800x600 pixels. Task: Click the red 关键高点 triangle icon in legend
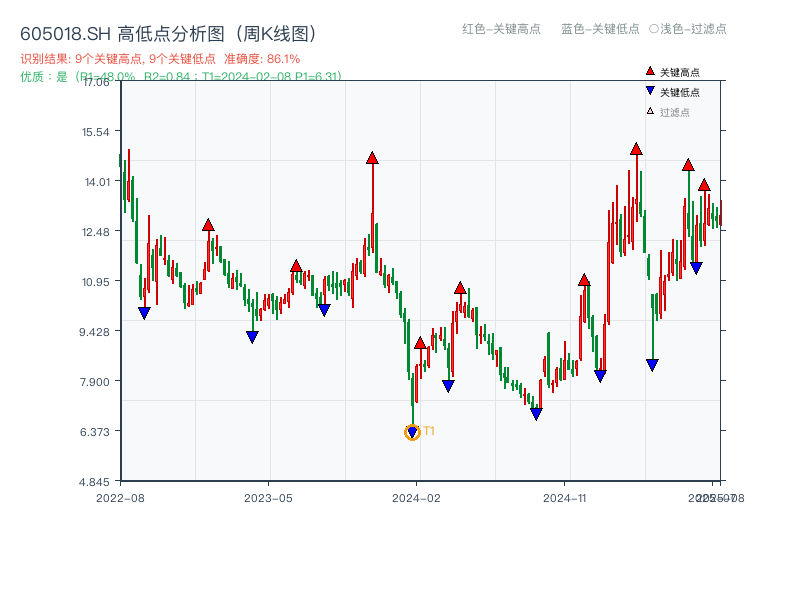(650, 70)
